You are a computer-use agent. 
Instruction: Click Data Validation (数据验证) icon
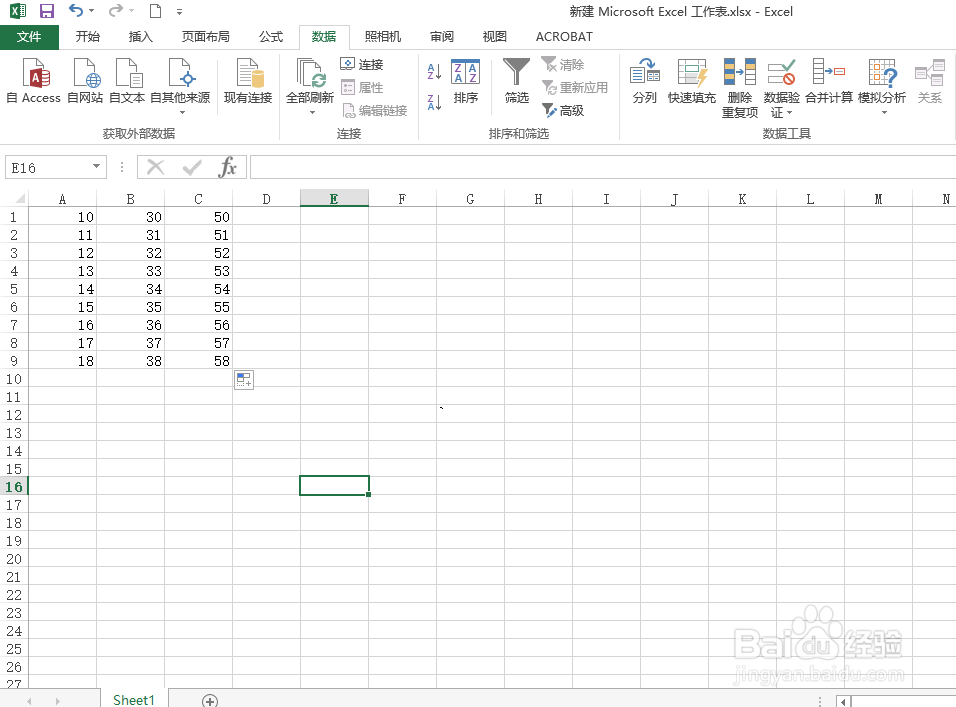coord(781,73)
